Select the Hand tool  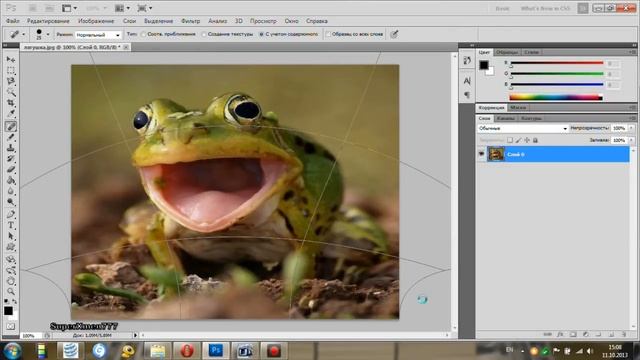[x=11, y=281]
